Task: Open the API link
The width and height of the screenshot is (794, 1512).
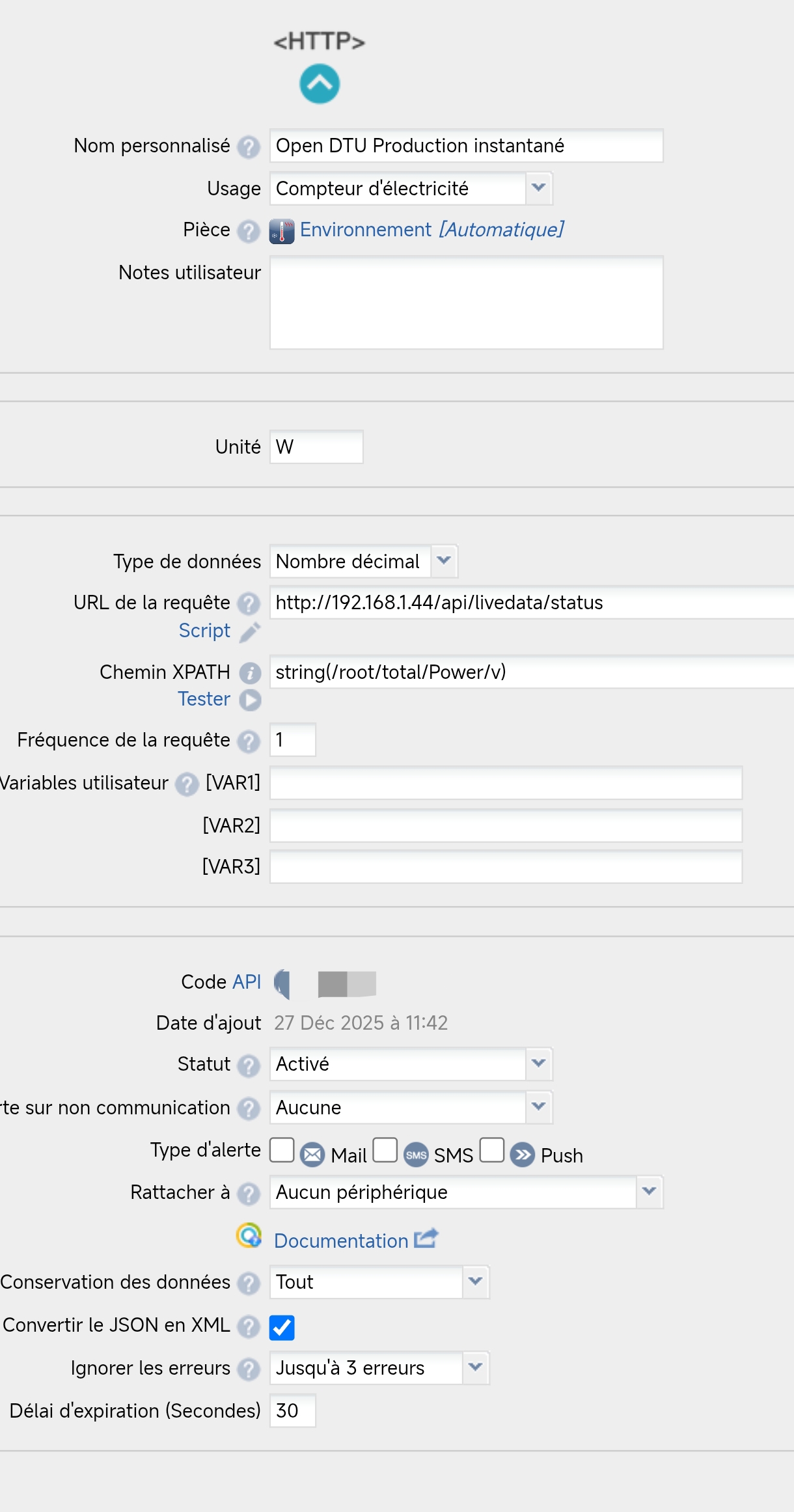Action: click(x=247, y=982)
